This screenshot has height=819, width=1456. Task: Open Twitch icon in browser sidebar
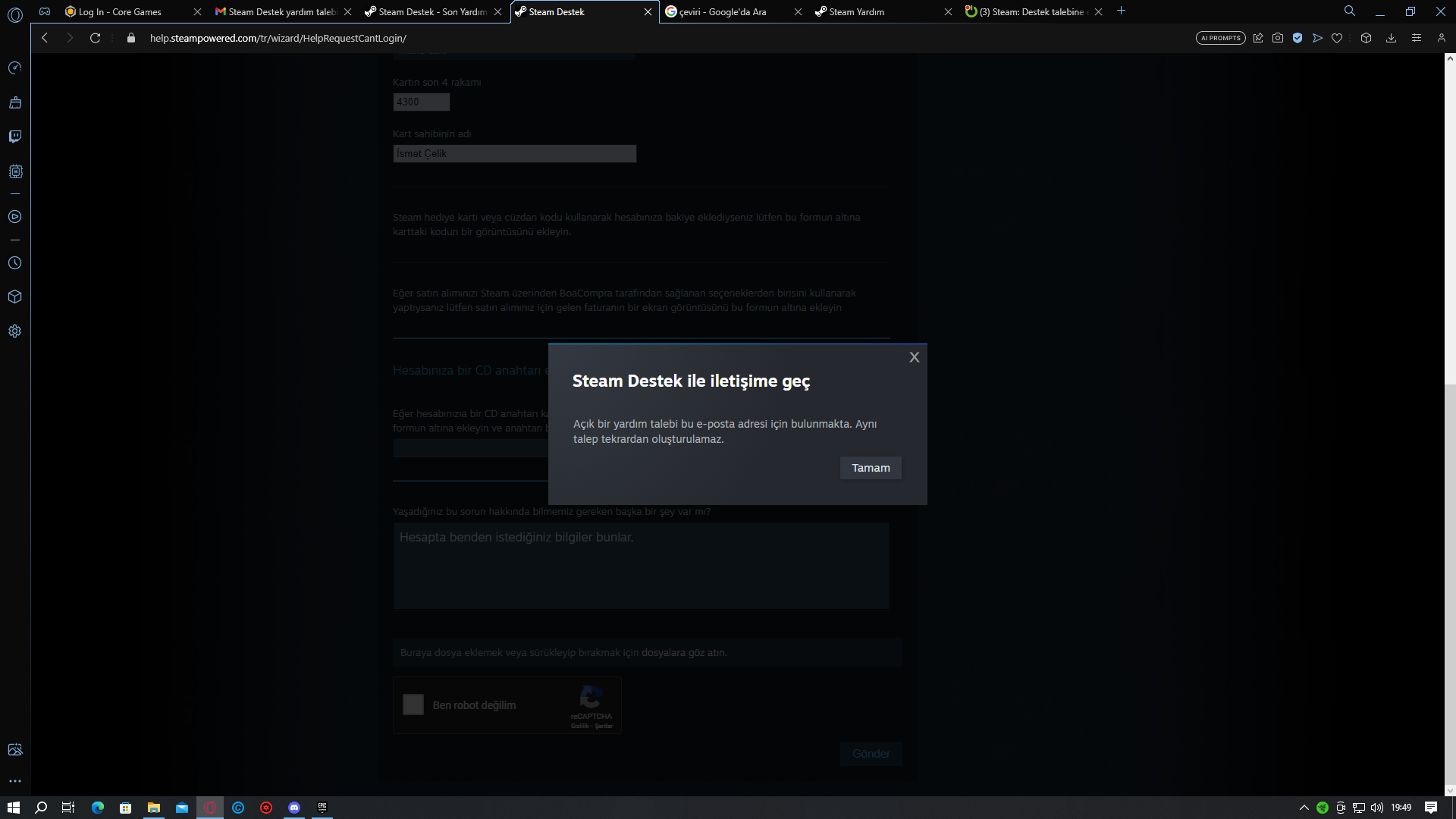coord(15,136)
